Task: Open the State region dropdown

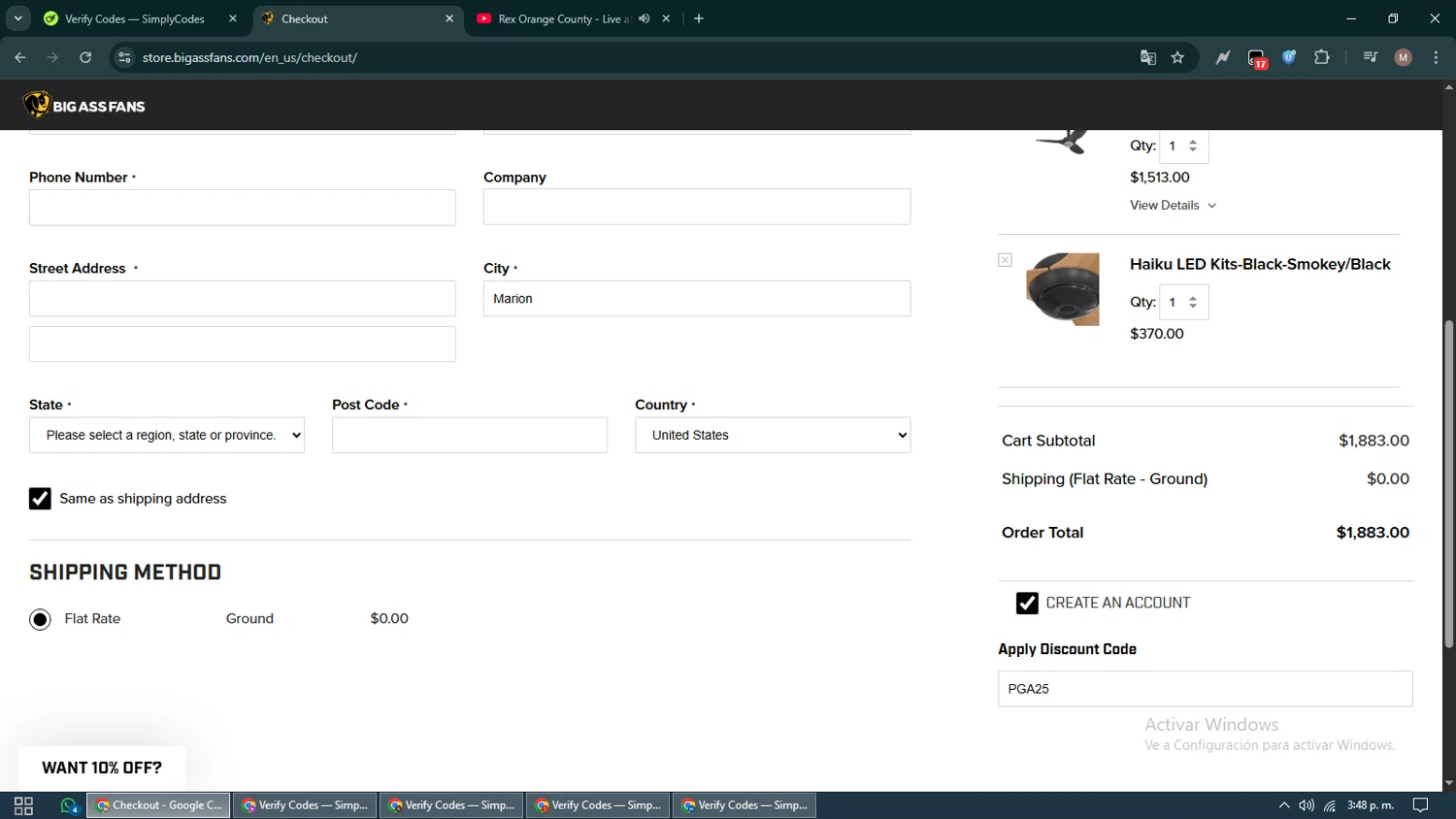Action: pos(167,435)
